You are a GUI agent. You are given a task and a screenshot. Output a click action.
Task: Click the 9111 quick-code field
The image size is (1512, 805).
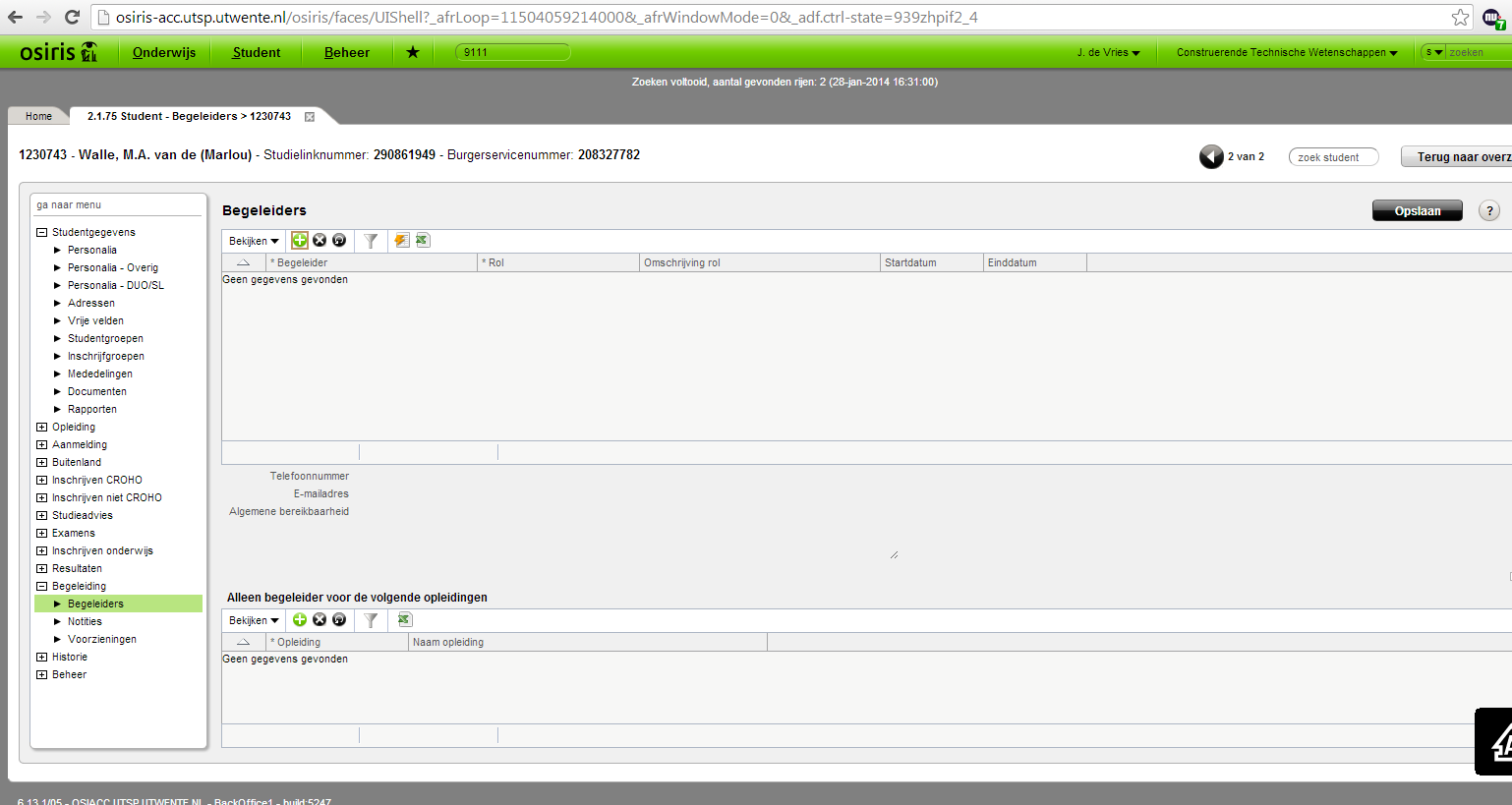[513, 52]
